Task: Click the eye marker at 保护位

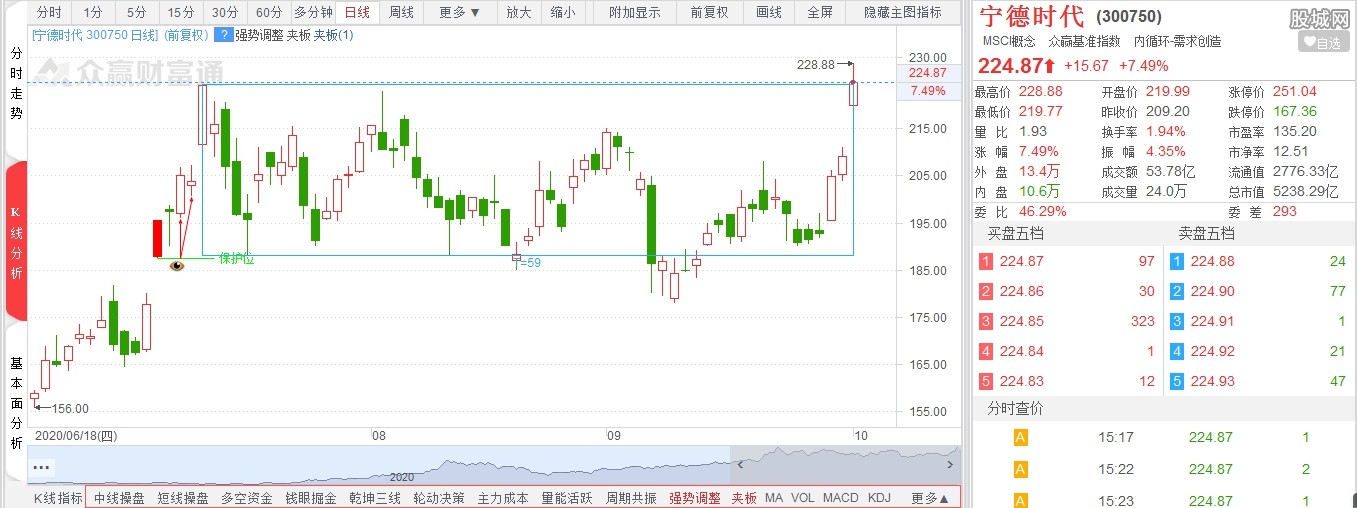Action: pos(177,265)
